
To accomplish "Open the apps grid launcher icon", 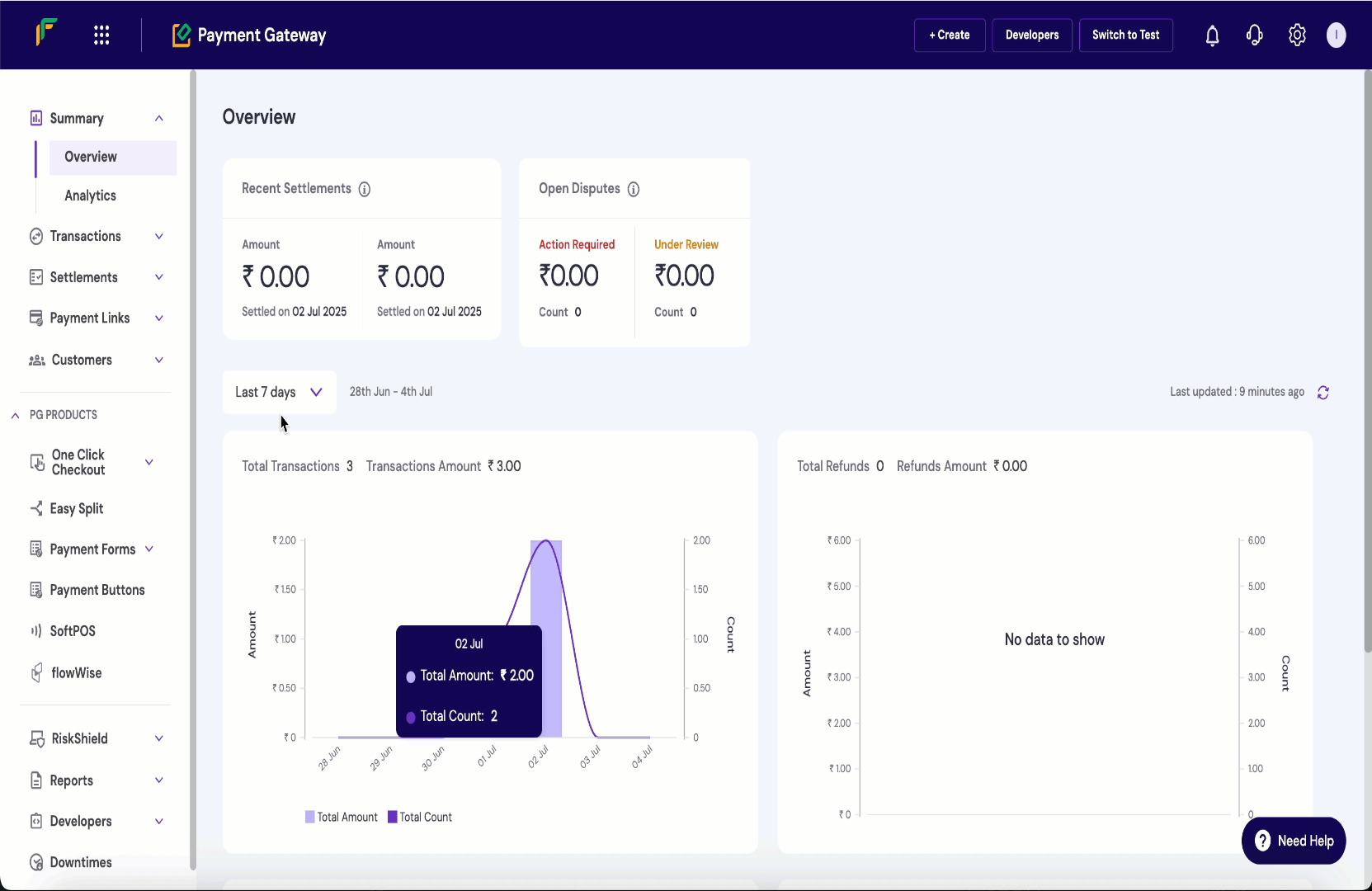I will [x=101, y=35].
